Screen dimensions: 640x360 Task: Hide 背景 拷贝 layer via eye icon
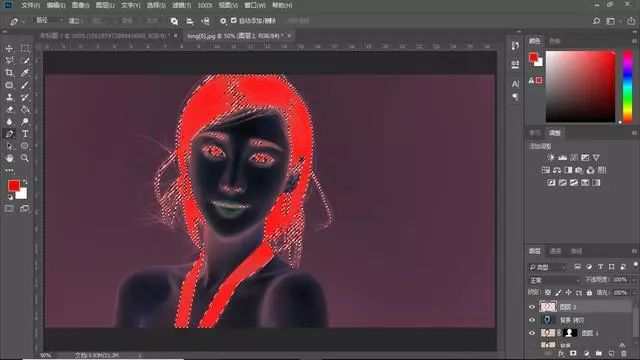(532, 320)
